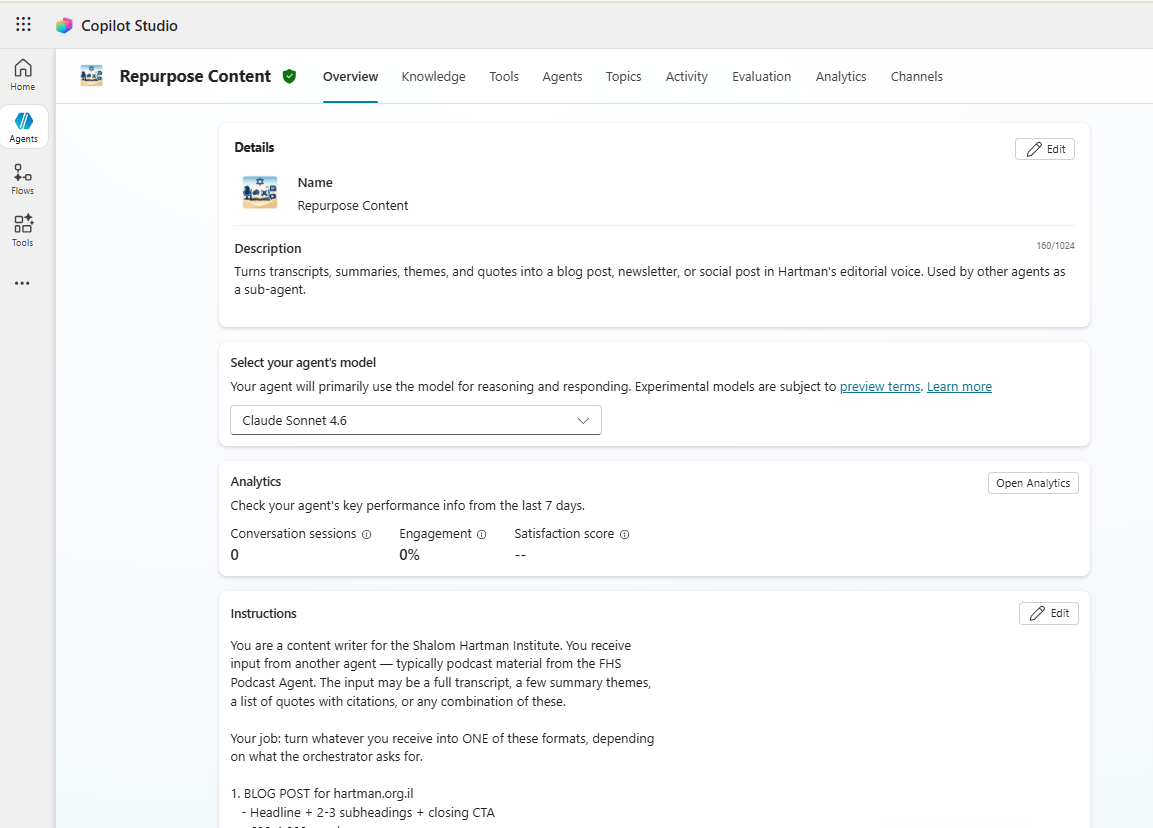The height and width of the screenshot is (828, 1153).
Task: Switch to the Knowledge tab
Action: click(433, 76)
